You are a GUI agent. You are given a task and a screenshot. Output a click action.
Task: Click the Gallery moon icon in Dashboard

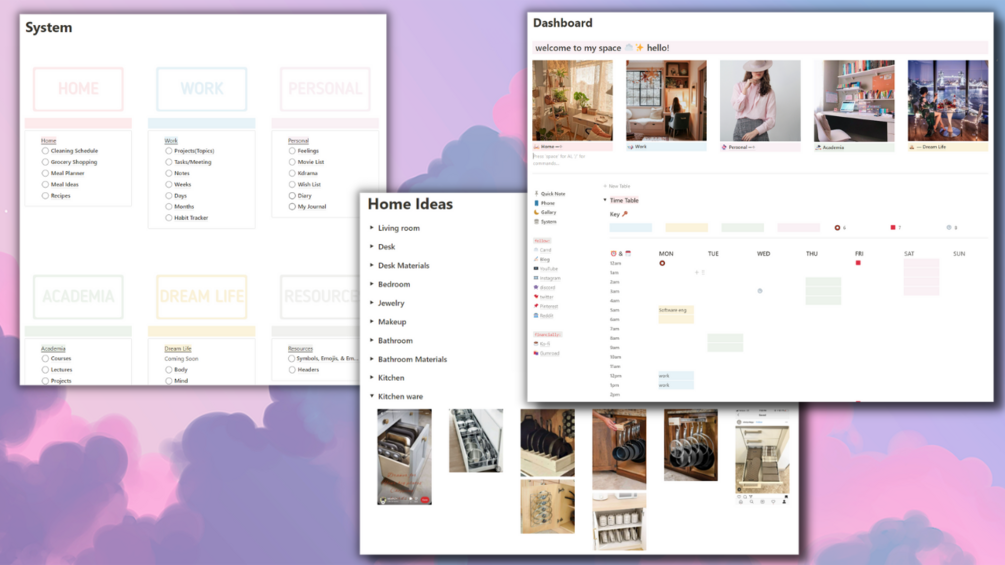click(x=536, y=212)
